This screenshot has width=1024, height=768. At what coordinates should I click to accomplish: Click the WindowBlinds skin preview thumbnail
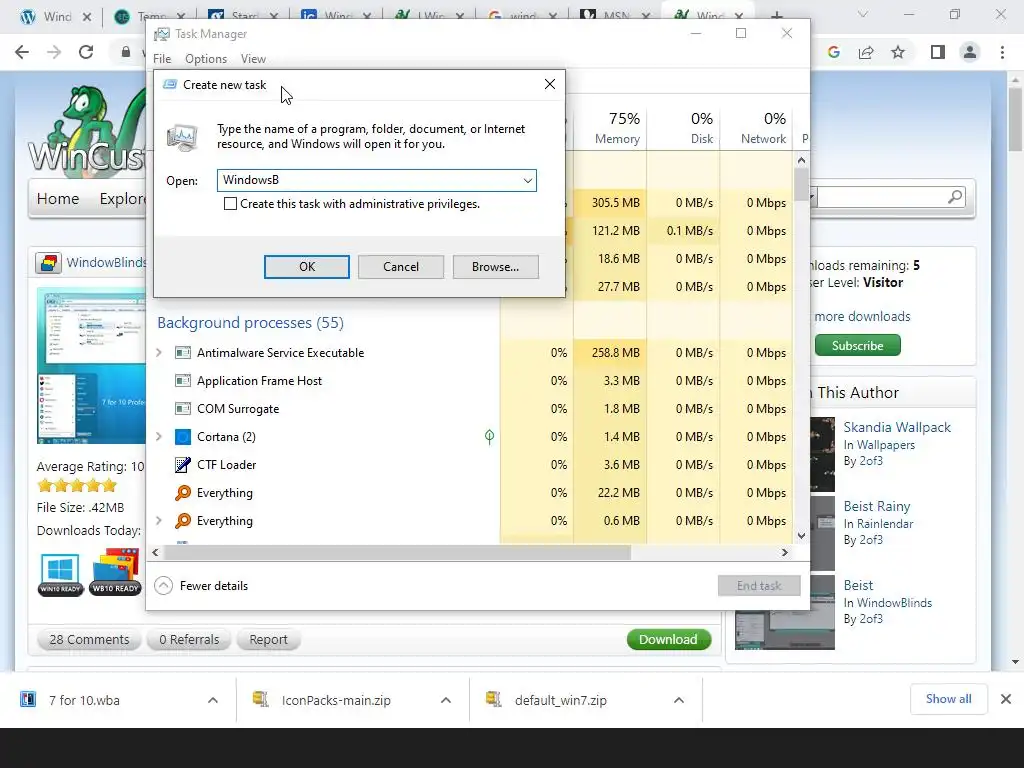91,366
